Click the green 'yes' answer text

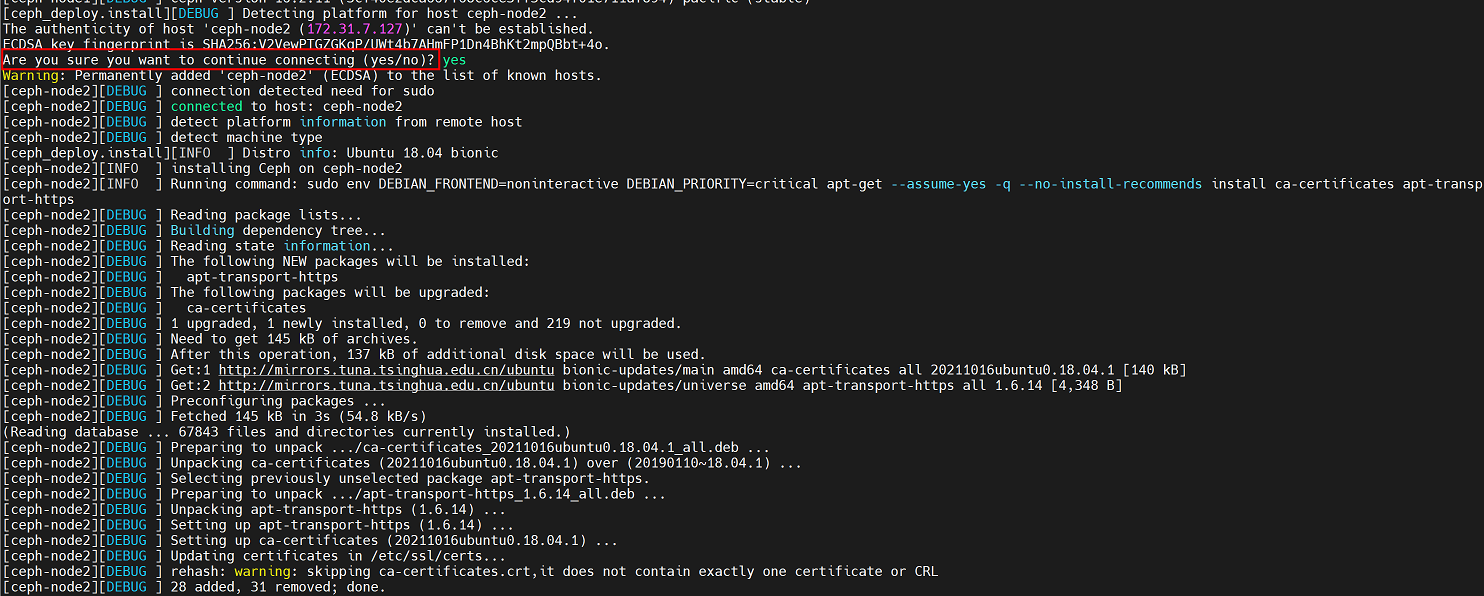coord(454,60)
